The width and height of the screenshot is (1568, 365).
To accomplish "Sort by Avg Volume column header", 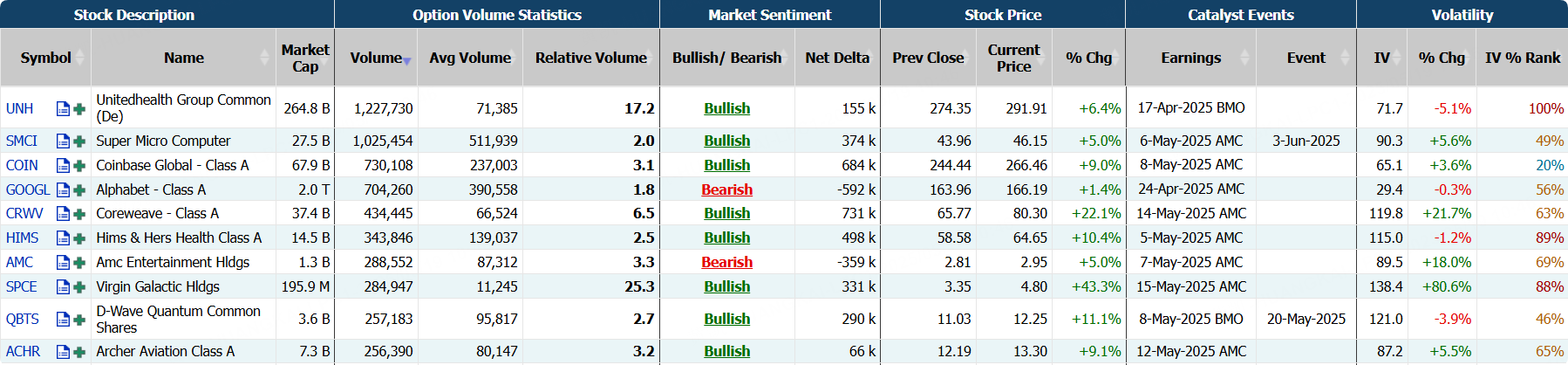I will pos(470,58).
